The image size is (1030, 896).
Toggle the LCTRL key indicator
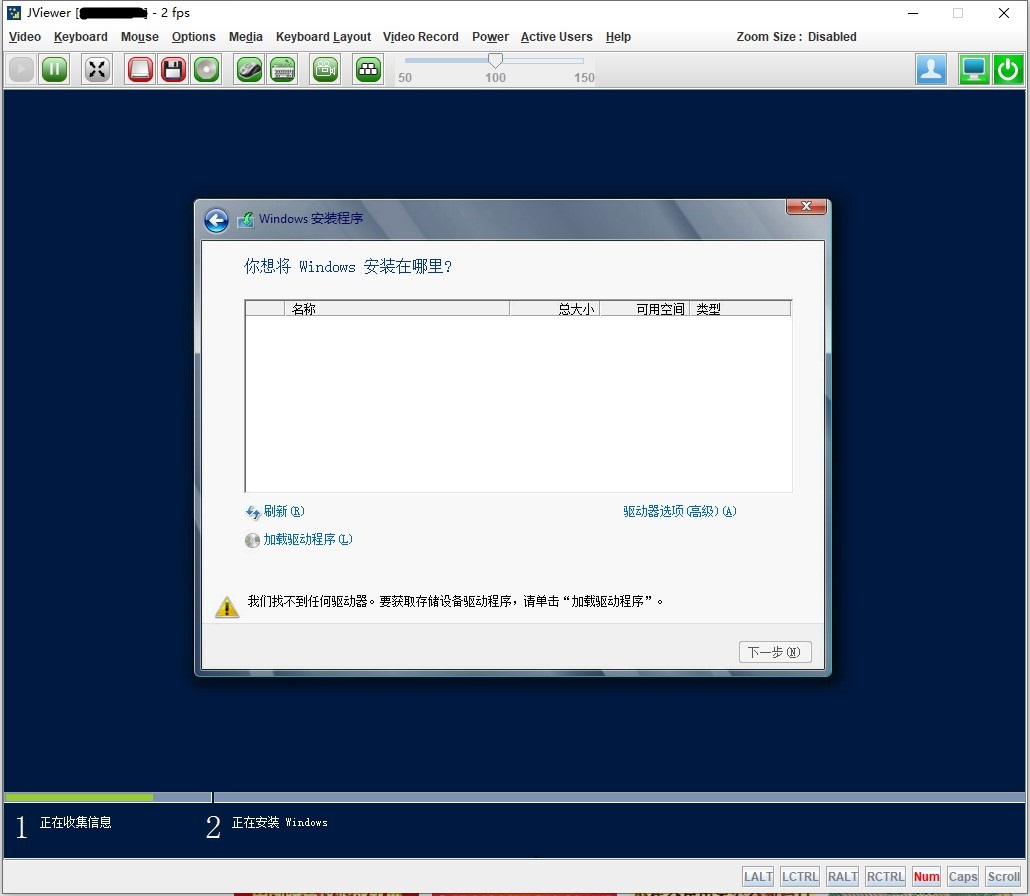[x=800, y=876]
